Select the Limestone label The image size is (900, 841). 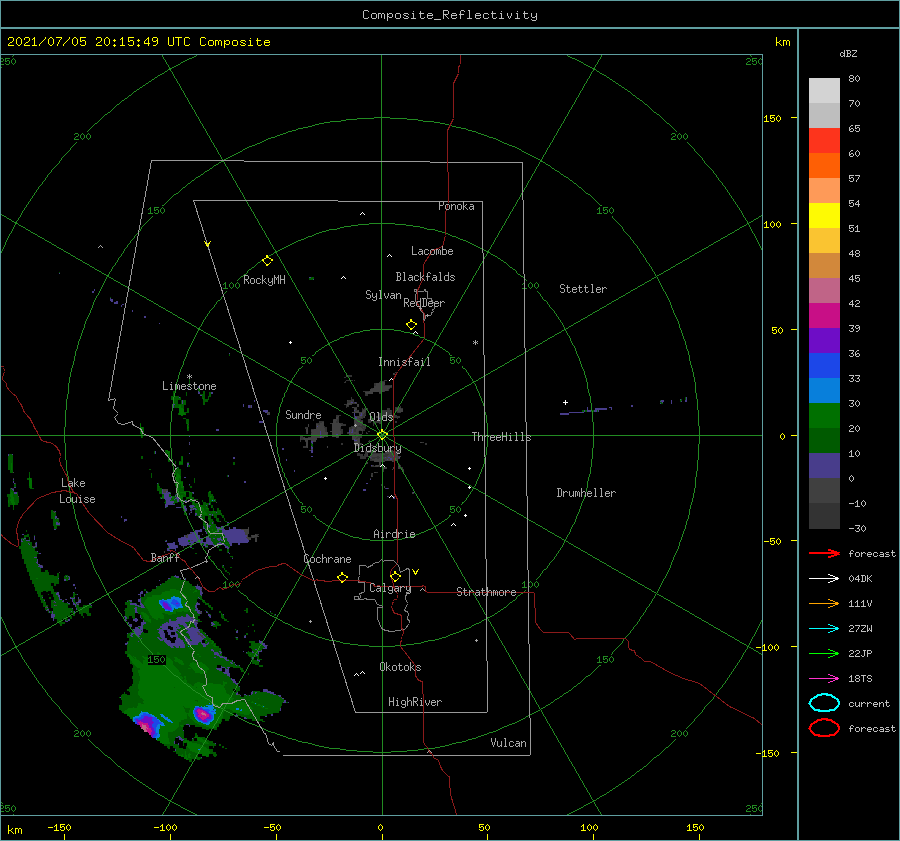click(x=189, y=386)
